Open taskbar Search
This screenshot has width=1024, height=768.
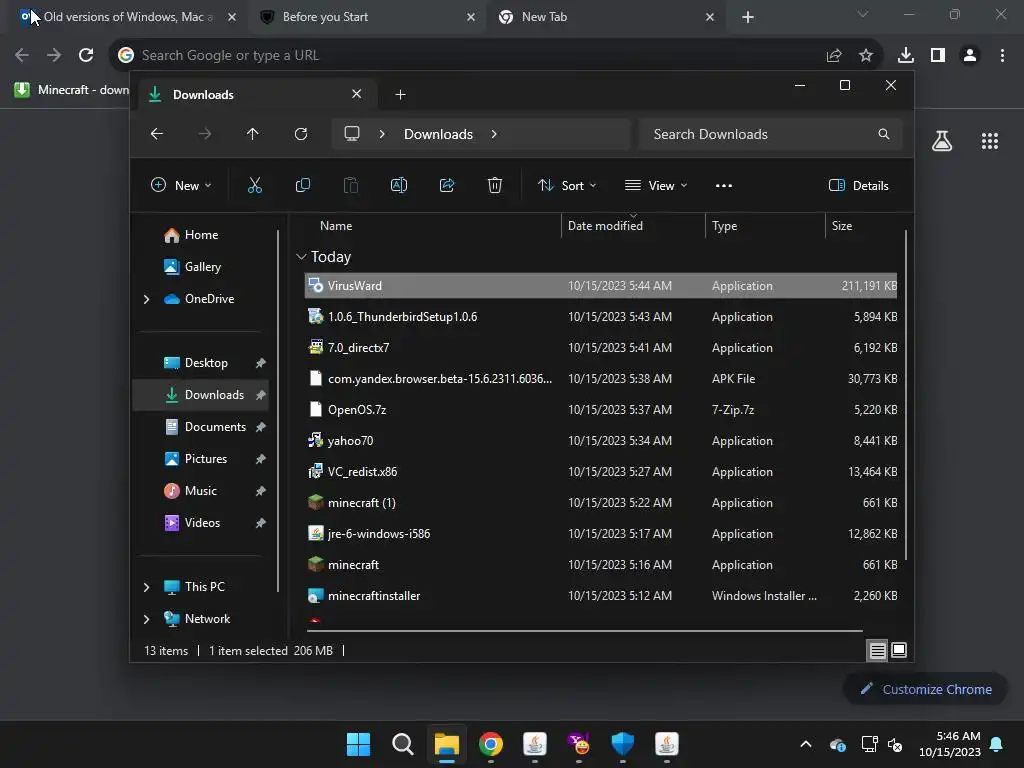[402, 744]
